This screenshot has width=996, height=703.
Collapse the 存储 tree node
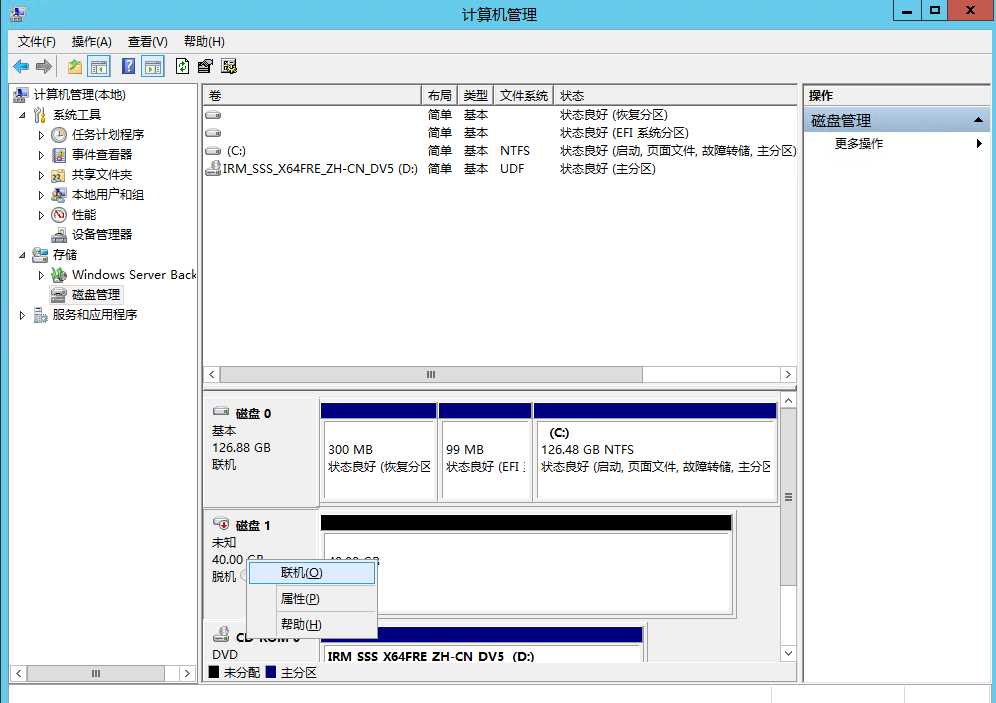point(23,255)
